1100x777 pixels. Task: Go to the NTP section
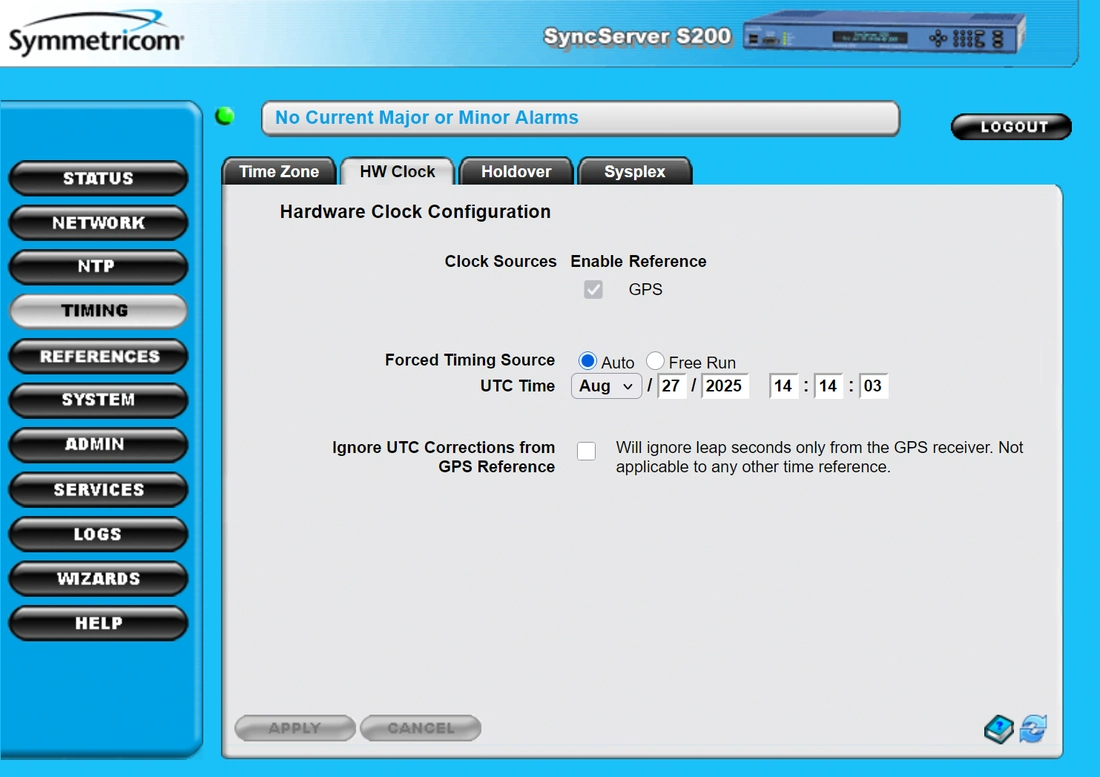[98, 266]
